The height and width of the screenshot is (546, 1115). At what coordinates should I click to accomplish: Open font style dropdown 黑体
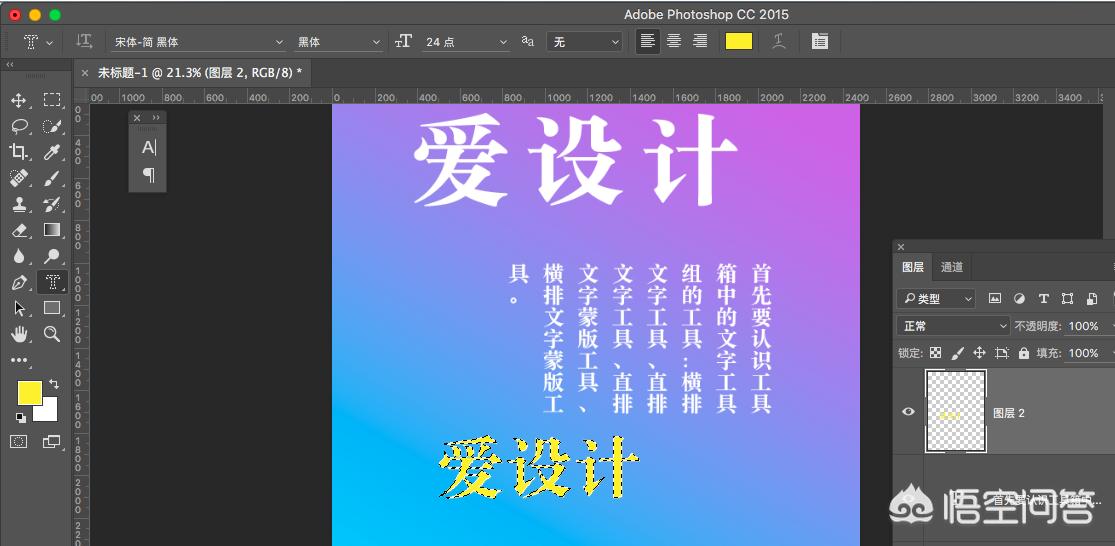click(339, 42)
